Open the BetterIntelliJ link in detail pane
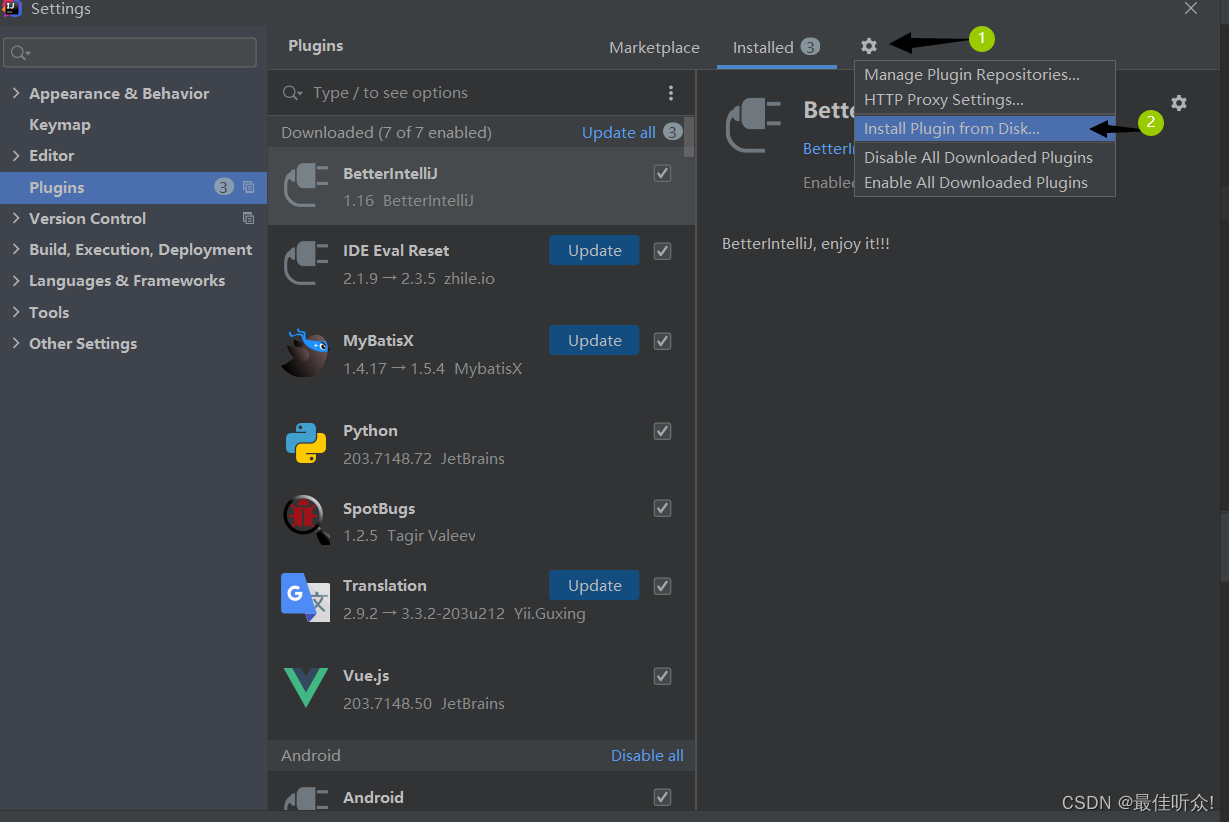 pyautogui.click(x=828, y=148)
